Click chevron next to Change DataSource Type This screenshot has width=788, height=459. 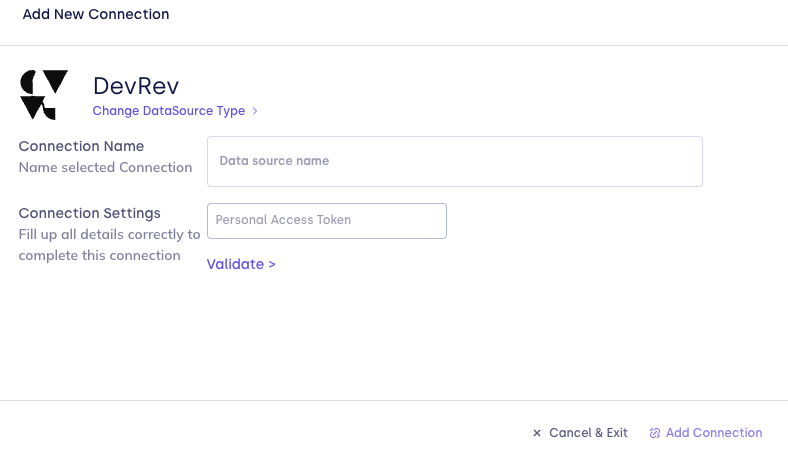pyautogui.click(x=255, y=111)
